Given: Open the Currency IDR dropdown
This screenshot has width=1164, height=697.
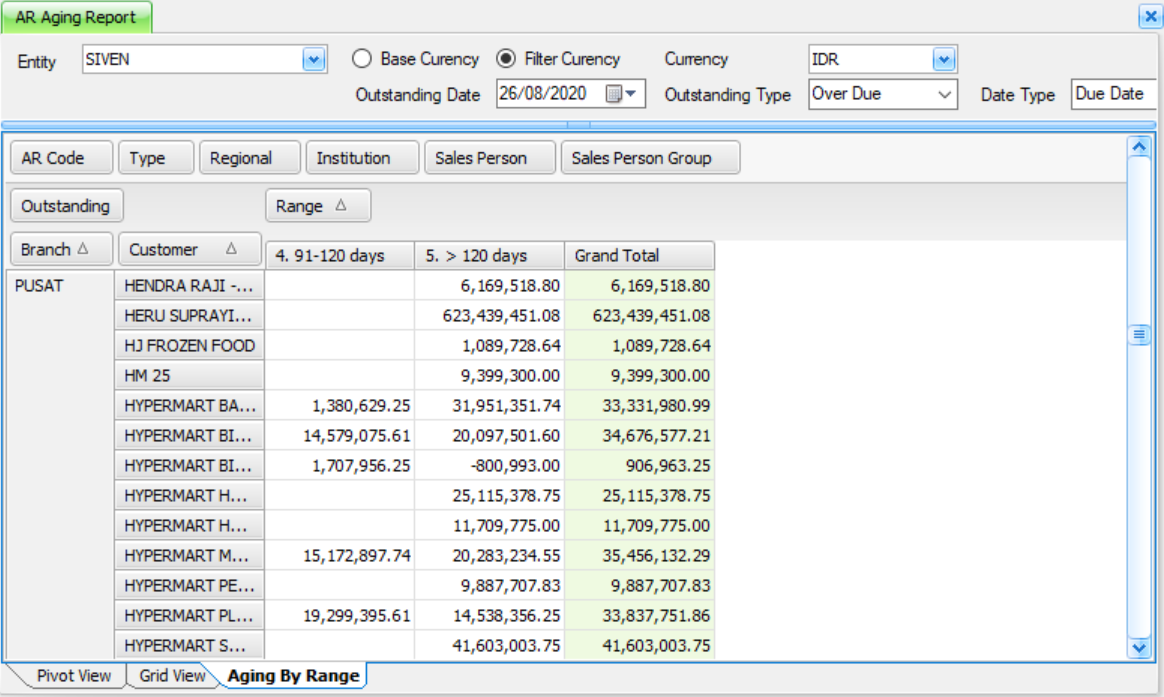Looking at the screenshot, I should click(944, 59).
